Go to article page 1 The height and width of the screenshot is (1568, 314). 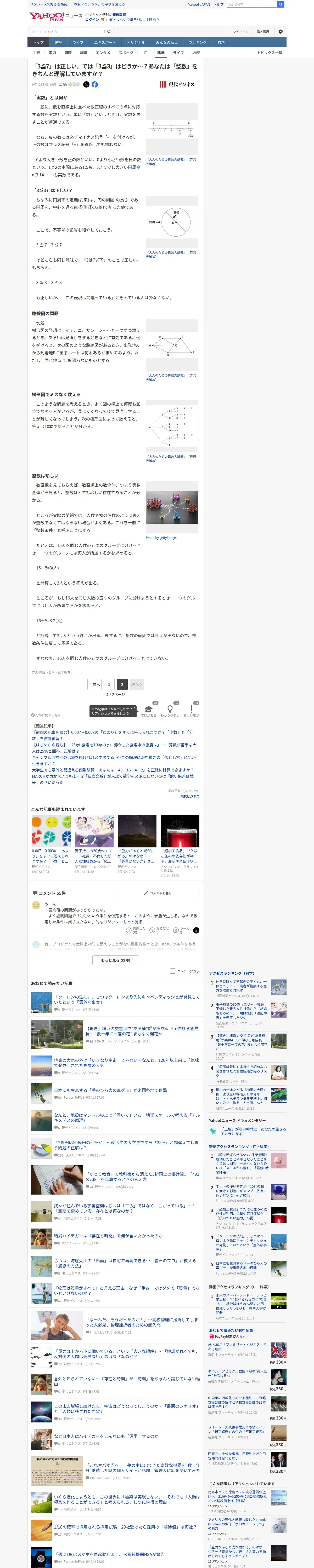109,684
